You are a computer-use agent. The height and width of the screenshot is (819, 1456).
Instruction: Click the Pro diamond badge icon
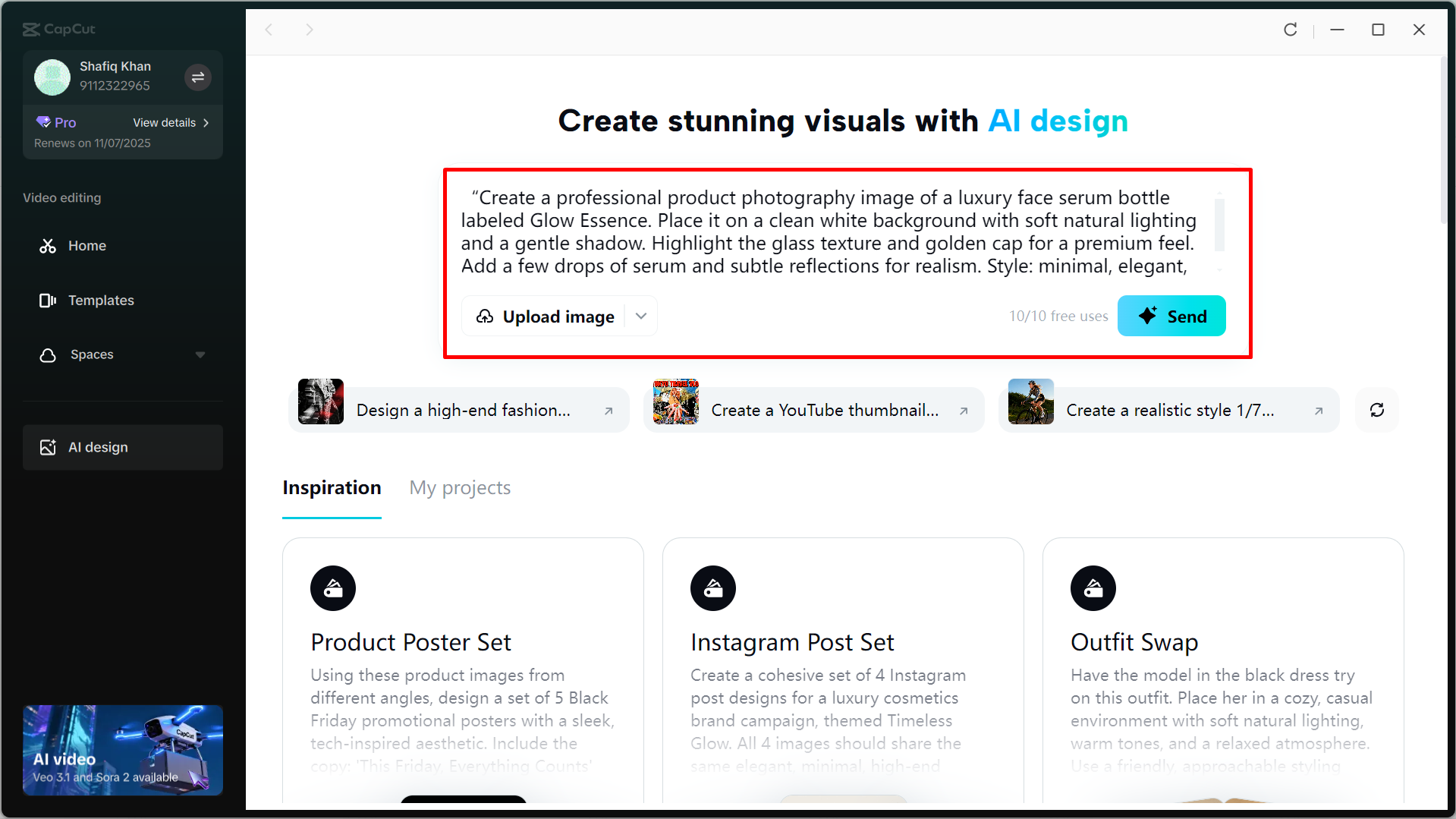point(43,122)
